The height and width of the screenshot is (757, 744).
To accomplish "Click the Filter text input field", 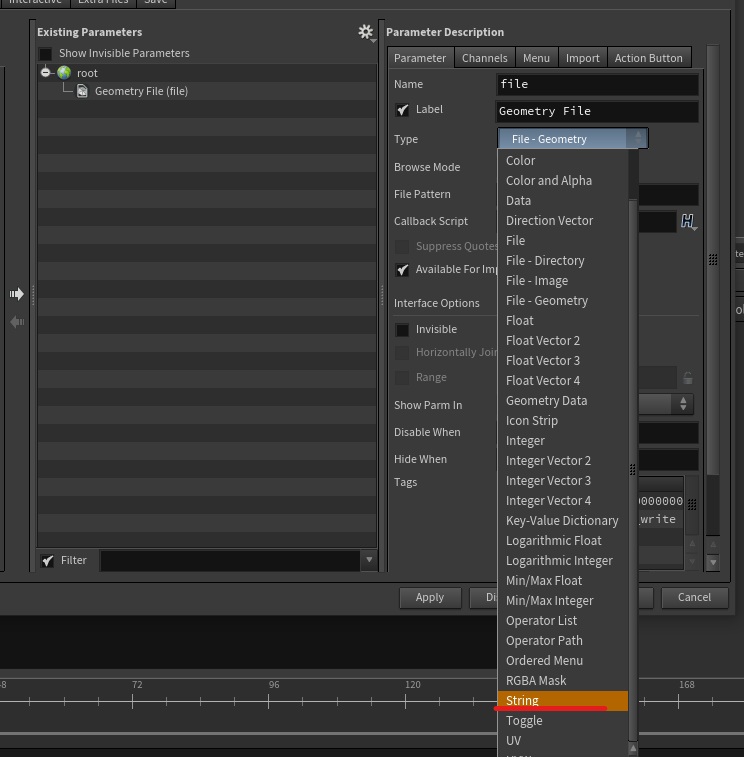I will point(231,561).
